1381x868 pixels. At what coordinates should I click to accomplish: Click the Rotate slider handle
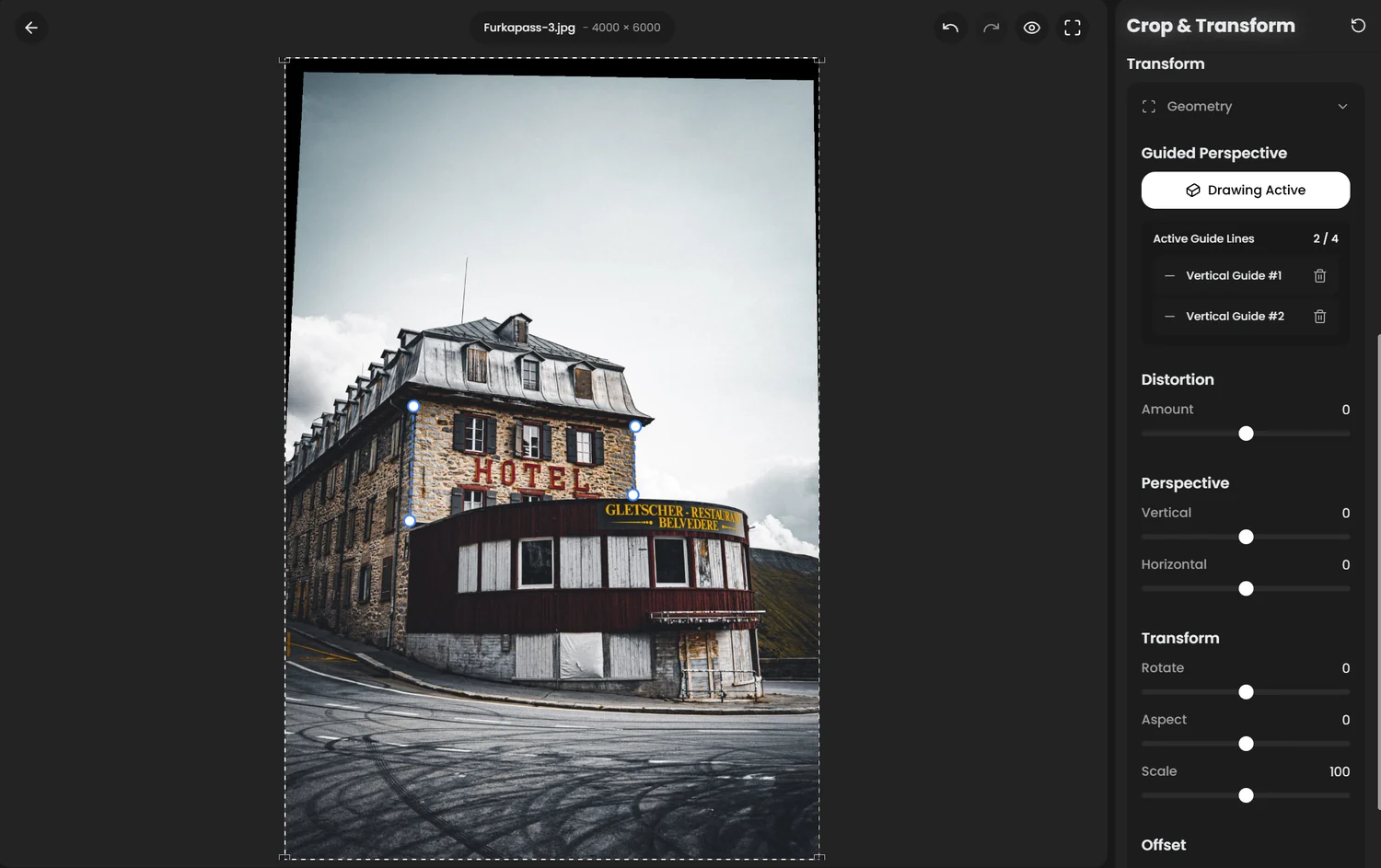tap(1246, 692)
